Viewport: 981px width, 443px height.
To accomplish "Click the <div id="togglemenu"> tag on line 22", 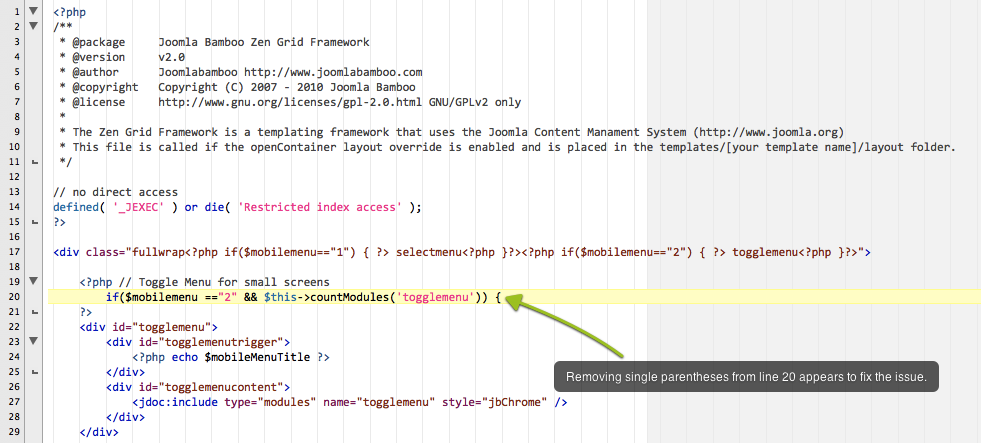I will coord(148,327).
